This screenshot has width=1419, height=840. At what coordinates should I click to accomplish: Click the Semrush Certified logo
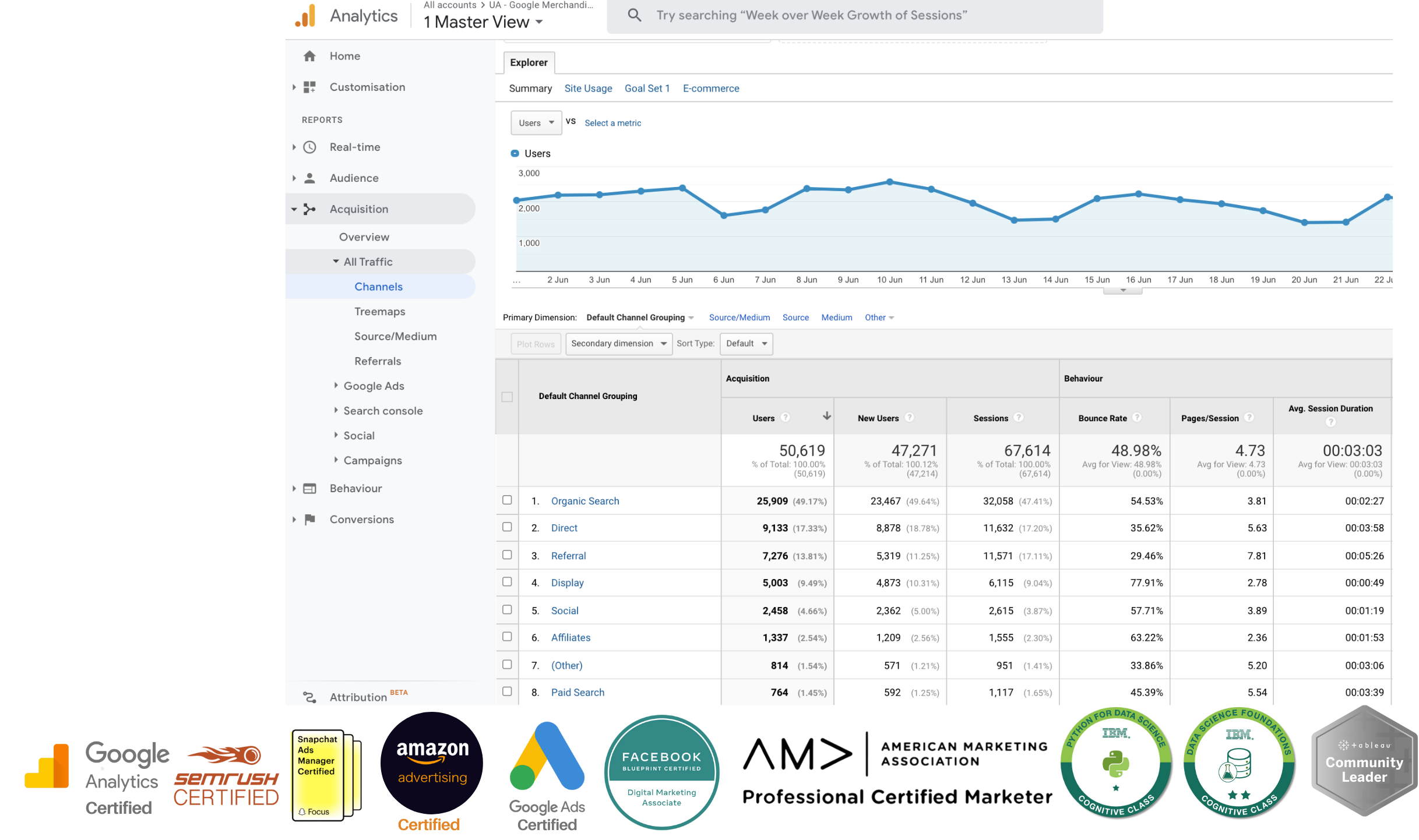tap(226, 775)
